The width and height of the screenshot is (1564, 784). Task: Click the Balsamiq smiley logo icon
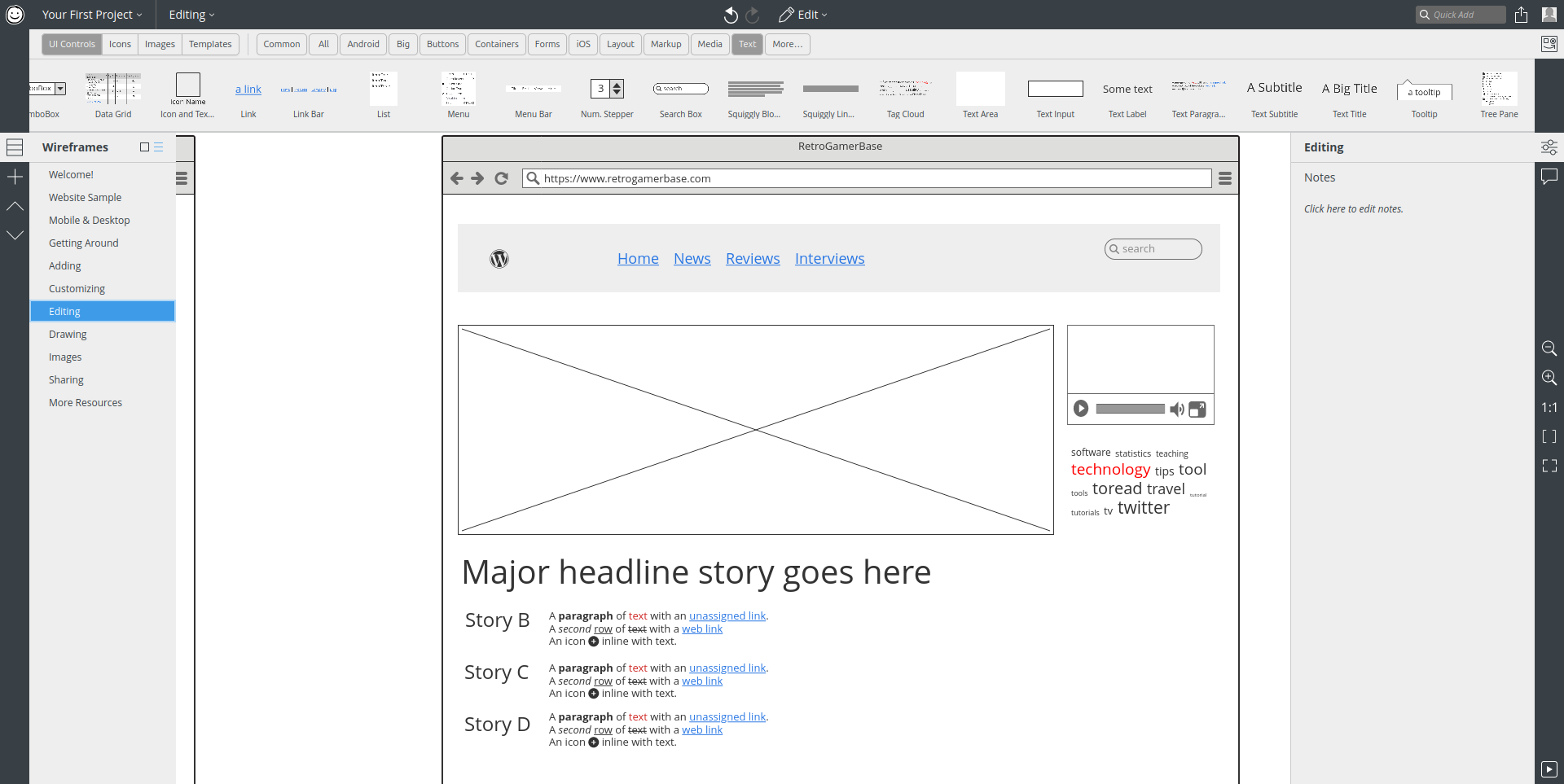[x=15, y=15]
